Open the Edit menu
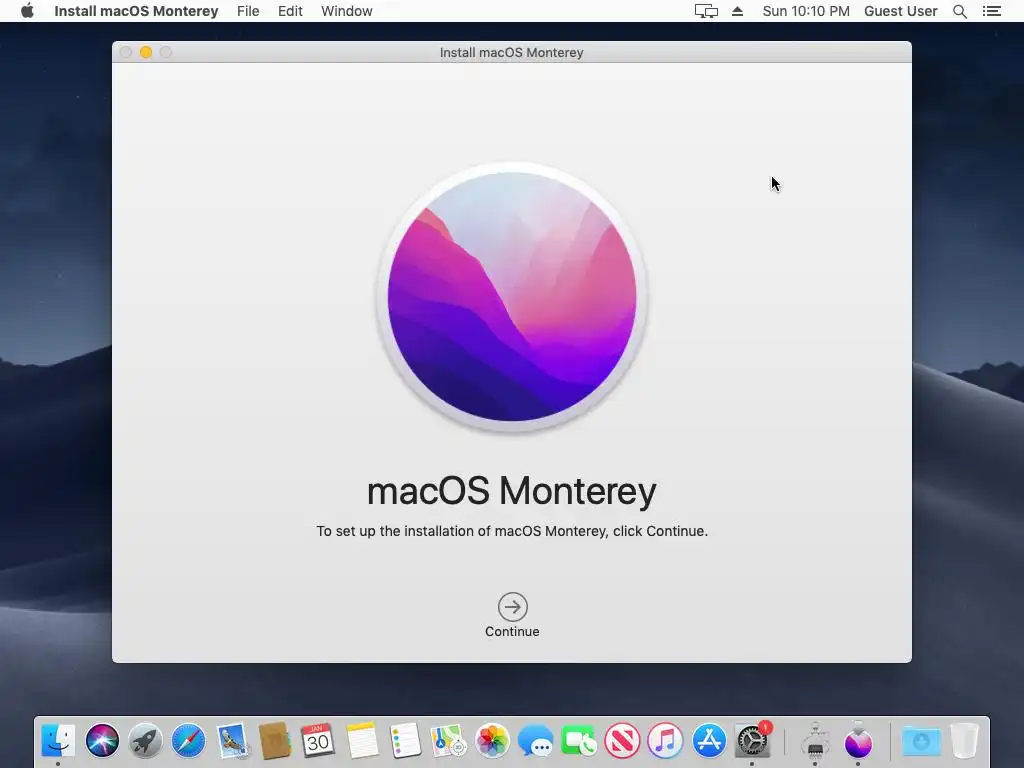Screen dimensions: 1024x768 click(290, 11)
